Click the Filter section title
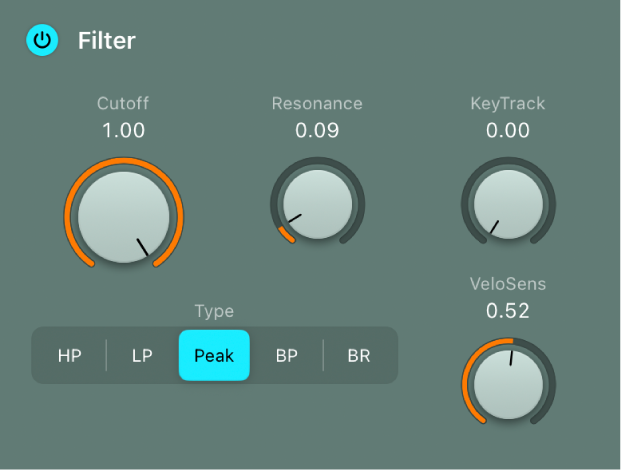622x472 pixels. tap(107, 41)
